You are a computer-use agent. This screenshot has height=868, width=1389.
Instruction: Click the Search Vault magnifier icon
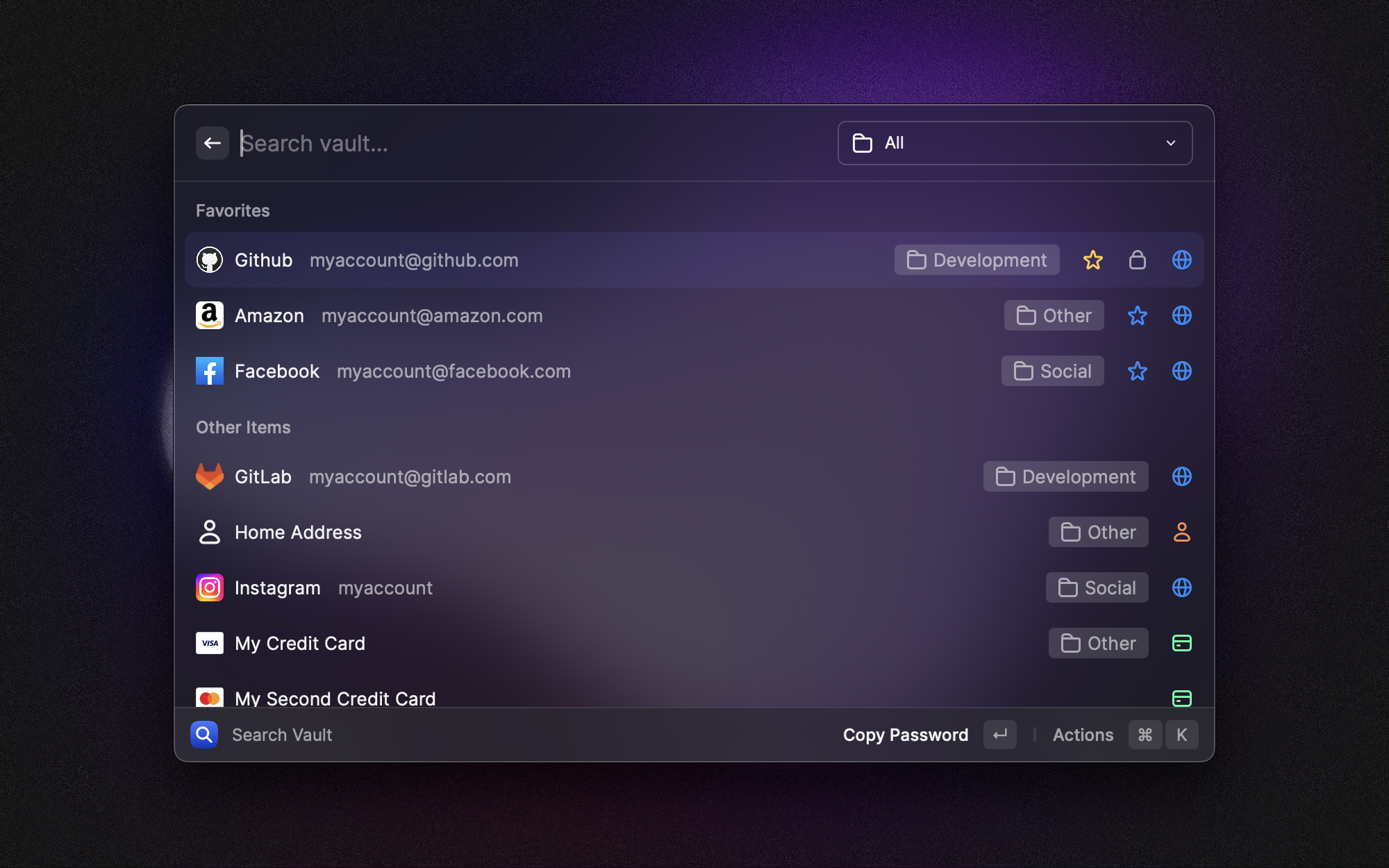(204, 735)
